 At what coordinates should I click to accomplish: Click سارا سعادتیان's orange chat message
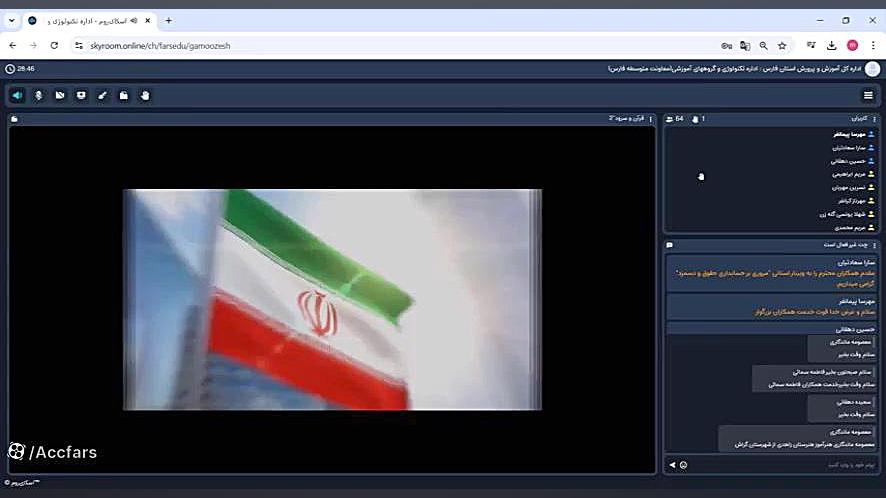775,279
